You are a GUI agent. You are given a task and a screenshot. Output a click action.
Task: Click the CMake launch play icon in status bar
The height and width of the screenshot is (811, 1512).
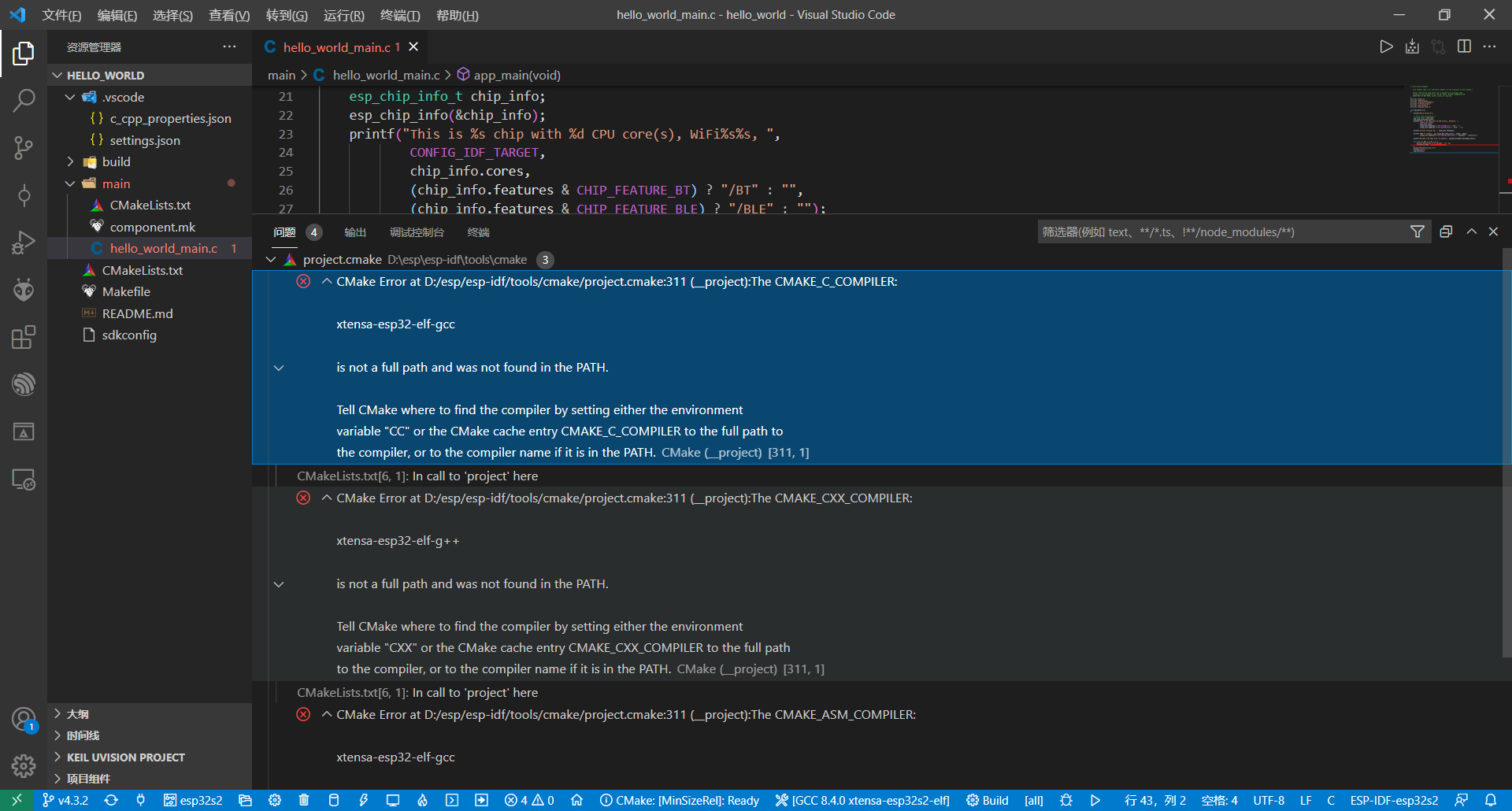(1095, 800)
